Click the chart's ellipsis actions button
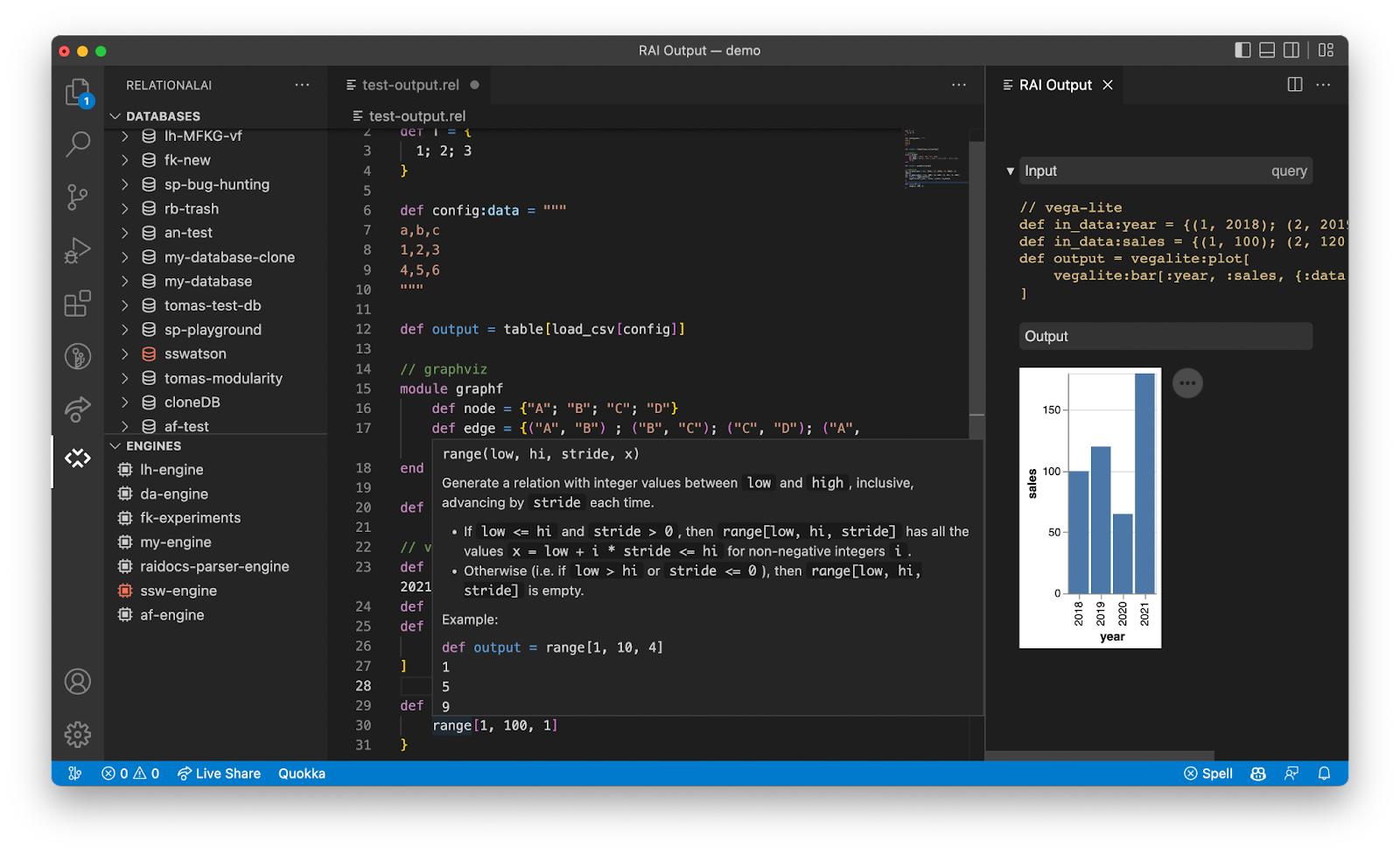 pos(1187,383)
